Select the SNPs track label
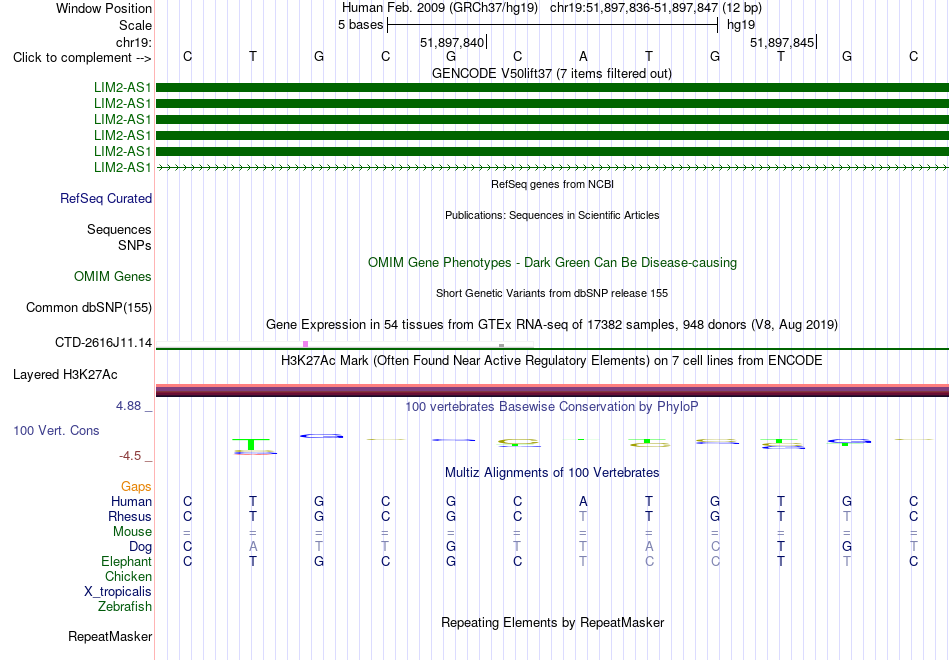Image resolution: width=950 pixels, height=660 pixels. [135, 245]
